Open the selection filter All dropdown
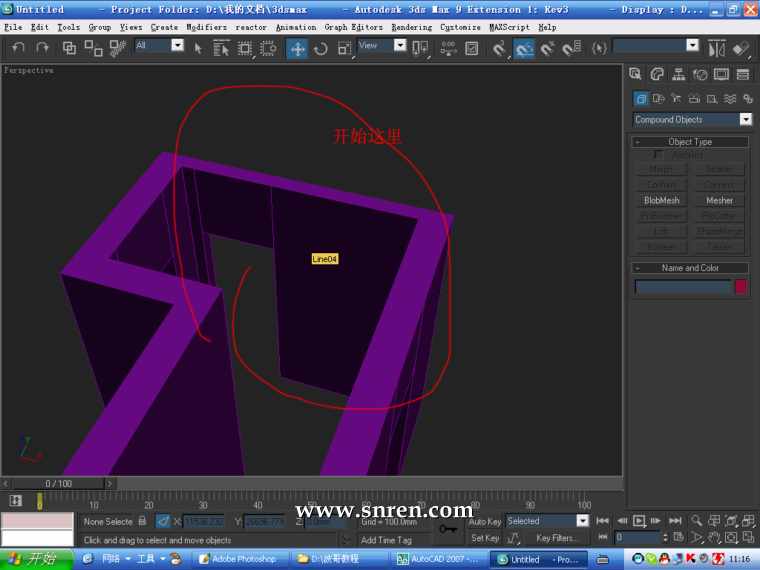Viewport: 760px width, 570px height. click(x=177, y=46)
